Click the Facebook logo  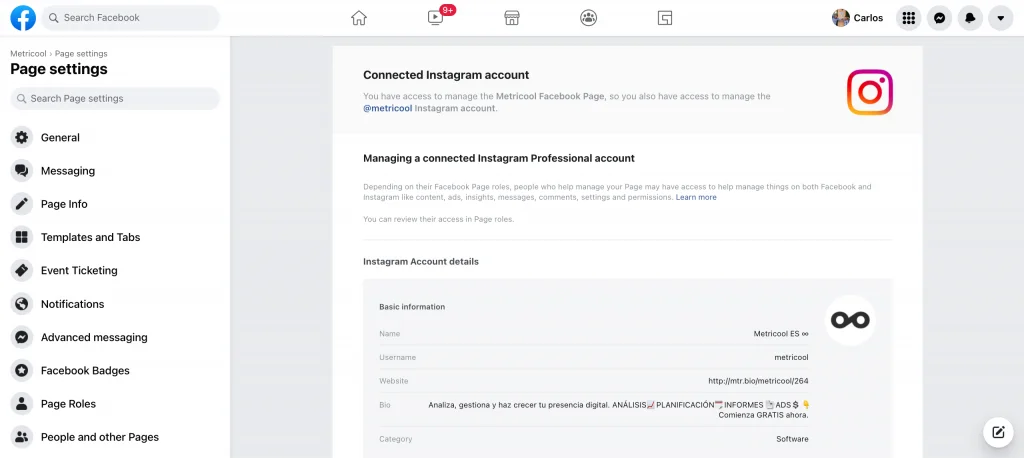24,18
